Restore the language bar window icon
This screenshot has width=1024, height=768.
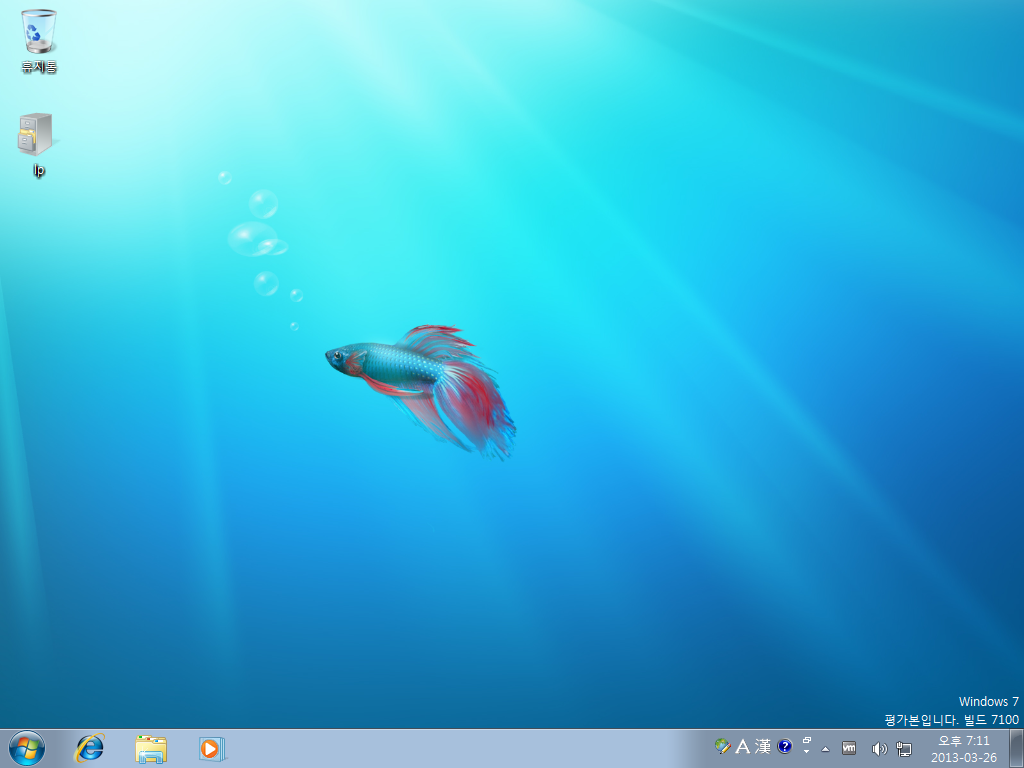(x=807, y=741)
